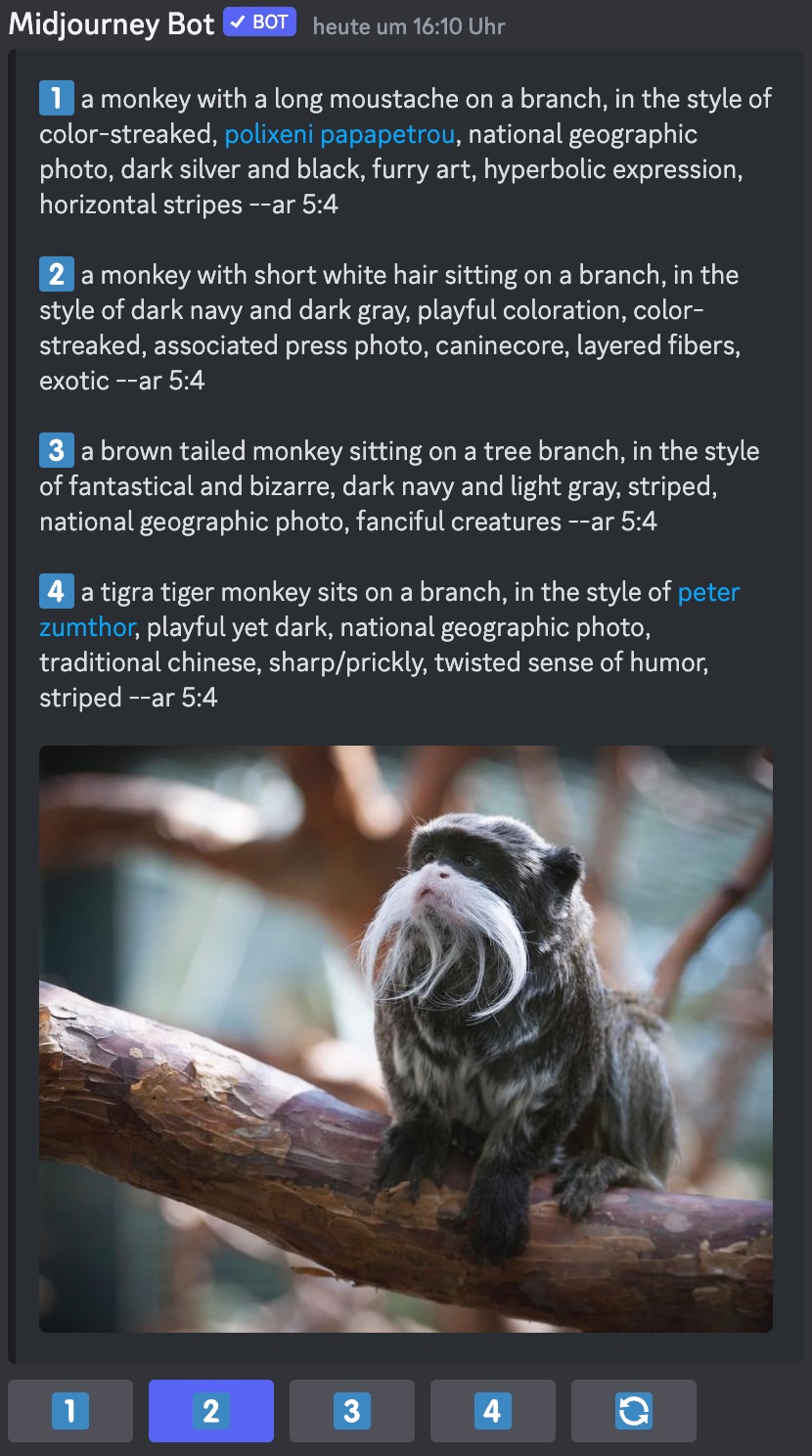The width and height of the screenshot is (812, 1456).
Task: Click the number 1 emoji before first prompt
Action: 56,98
